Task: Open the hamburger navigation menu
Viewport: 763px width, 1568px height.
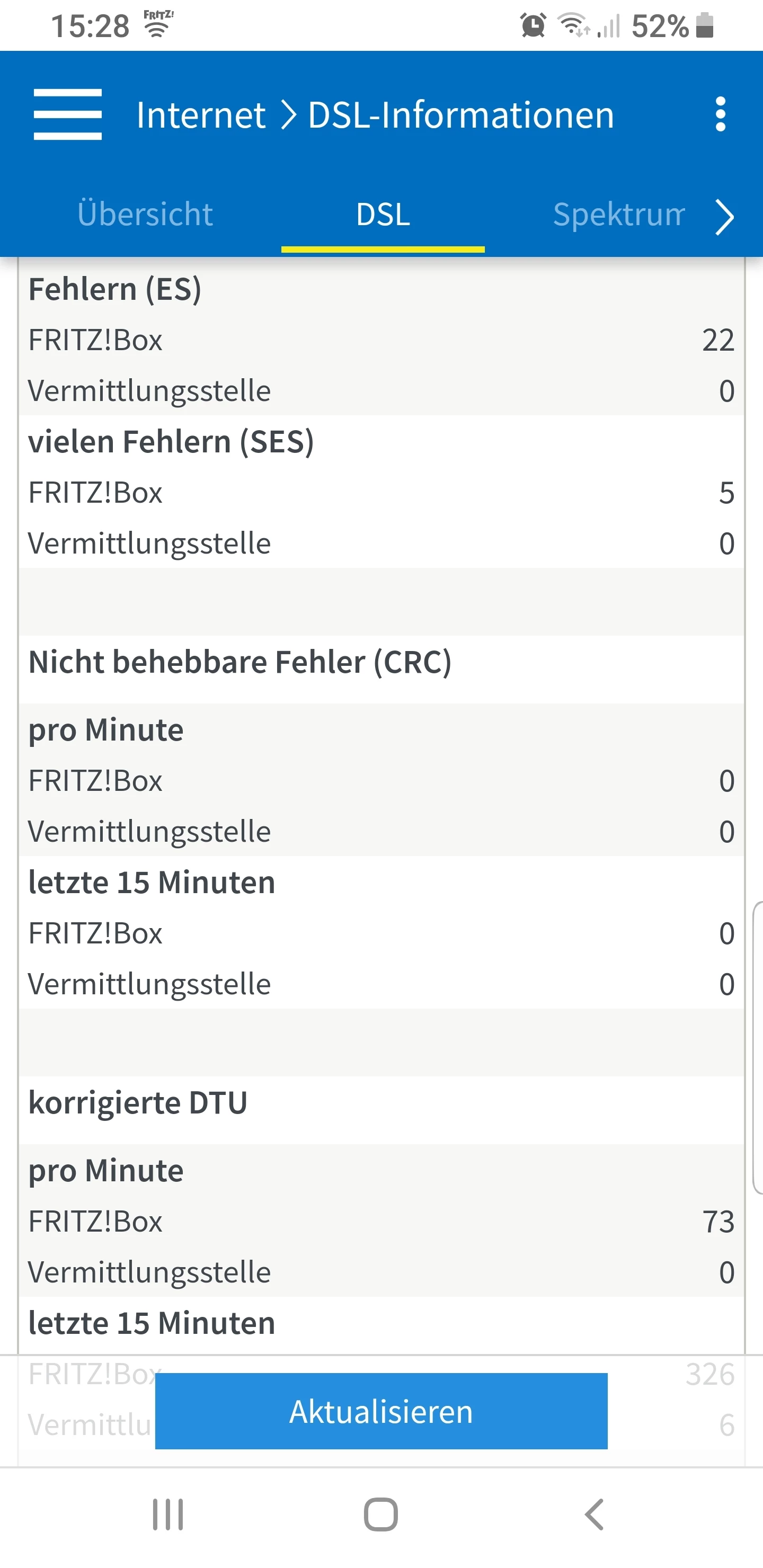Action: [x=68, y=114]
